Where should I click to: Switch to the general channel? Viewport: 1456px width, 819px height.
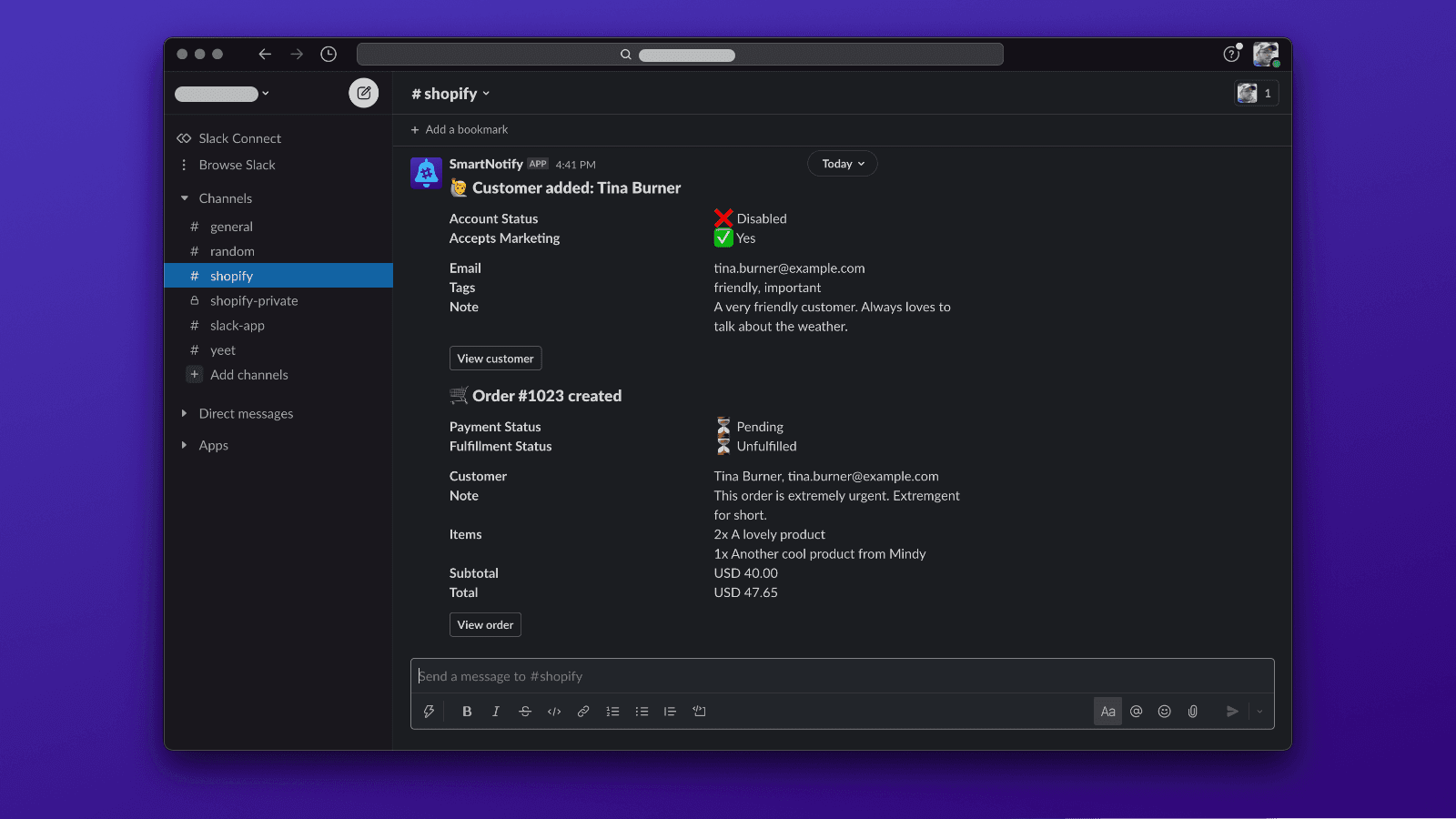pos(232,227)
